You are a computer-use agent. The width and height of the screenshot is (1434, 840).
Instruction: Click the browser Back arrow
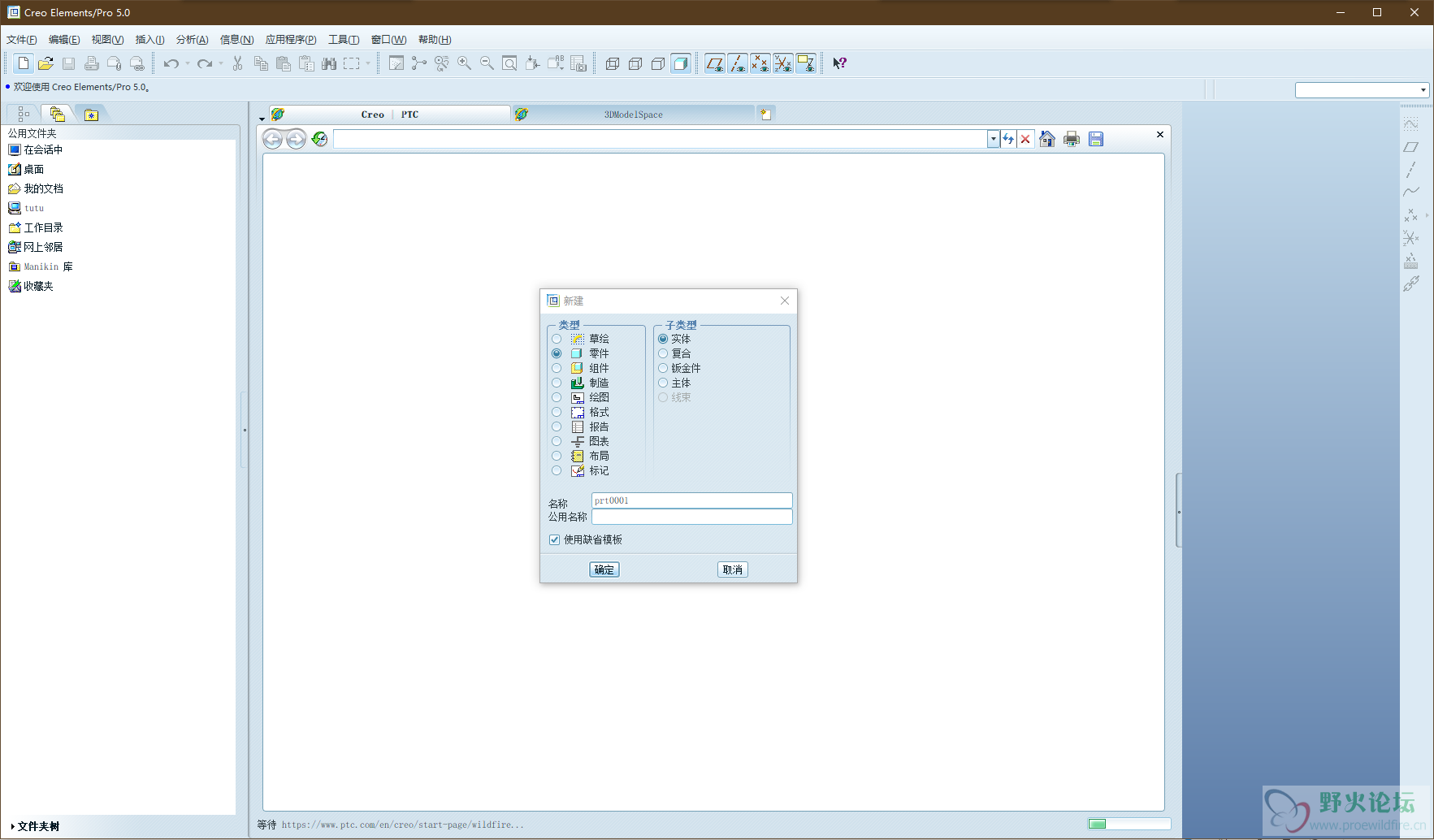273,139
